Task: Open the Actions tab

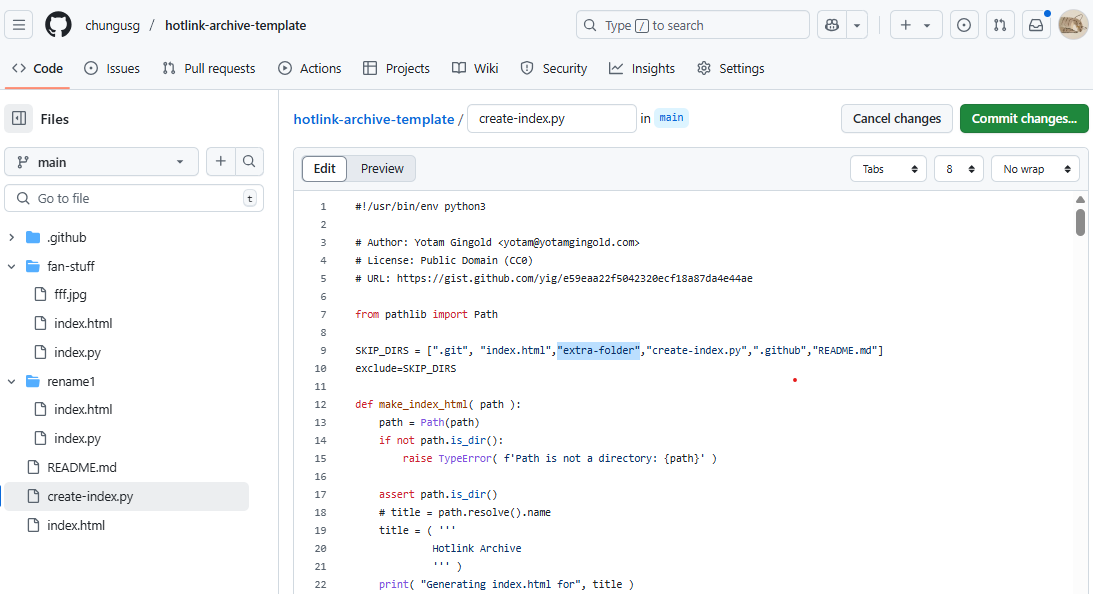Action: pos(310,68)
